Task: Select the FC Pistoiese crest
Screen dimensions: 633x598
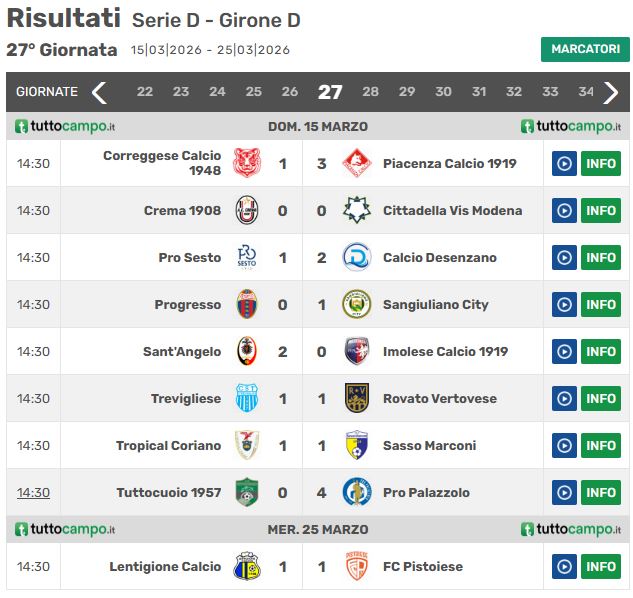Action: [356, 567]
